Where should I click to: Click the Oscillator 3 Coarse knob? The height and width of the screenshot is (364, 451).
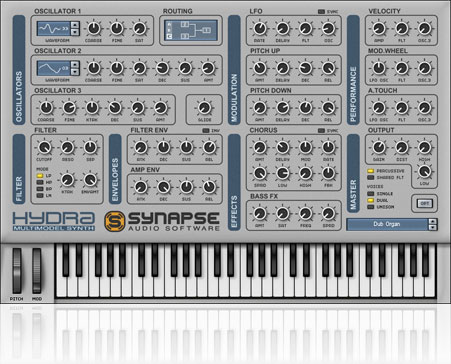[x=46, y=108]
